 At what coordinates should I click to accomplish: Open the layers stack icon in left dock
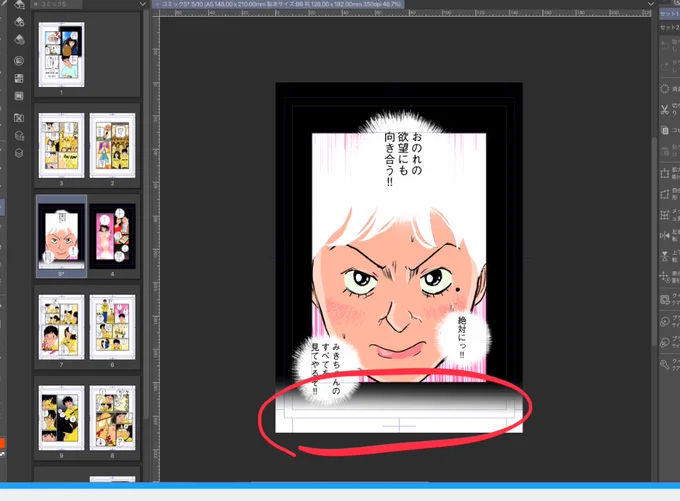tap(19, 153)
